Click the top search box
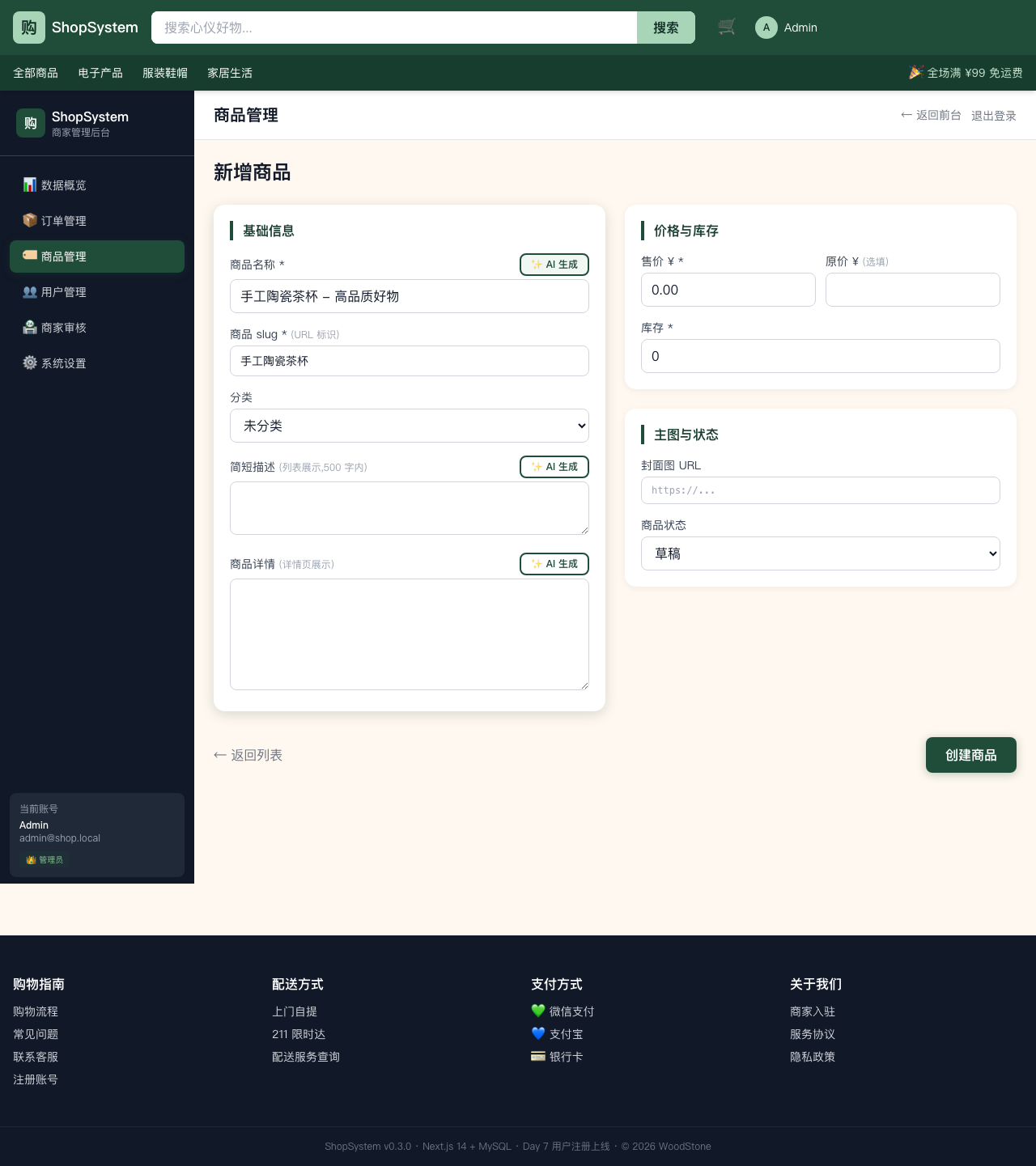The width and height of the screenshot is (1036, 1166). coord(394,28)
